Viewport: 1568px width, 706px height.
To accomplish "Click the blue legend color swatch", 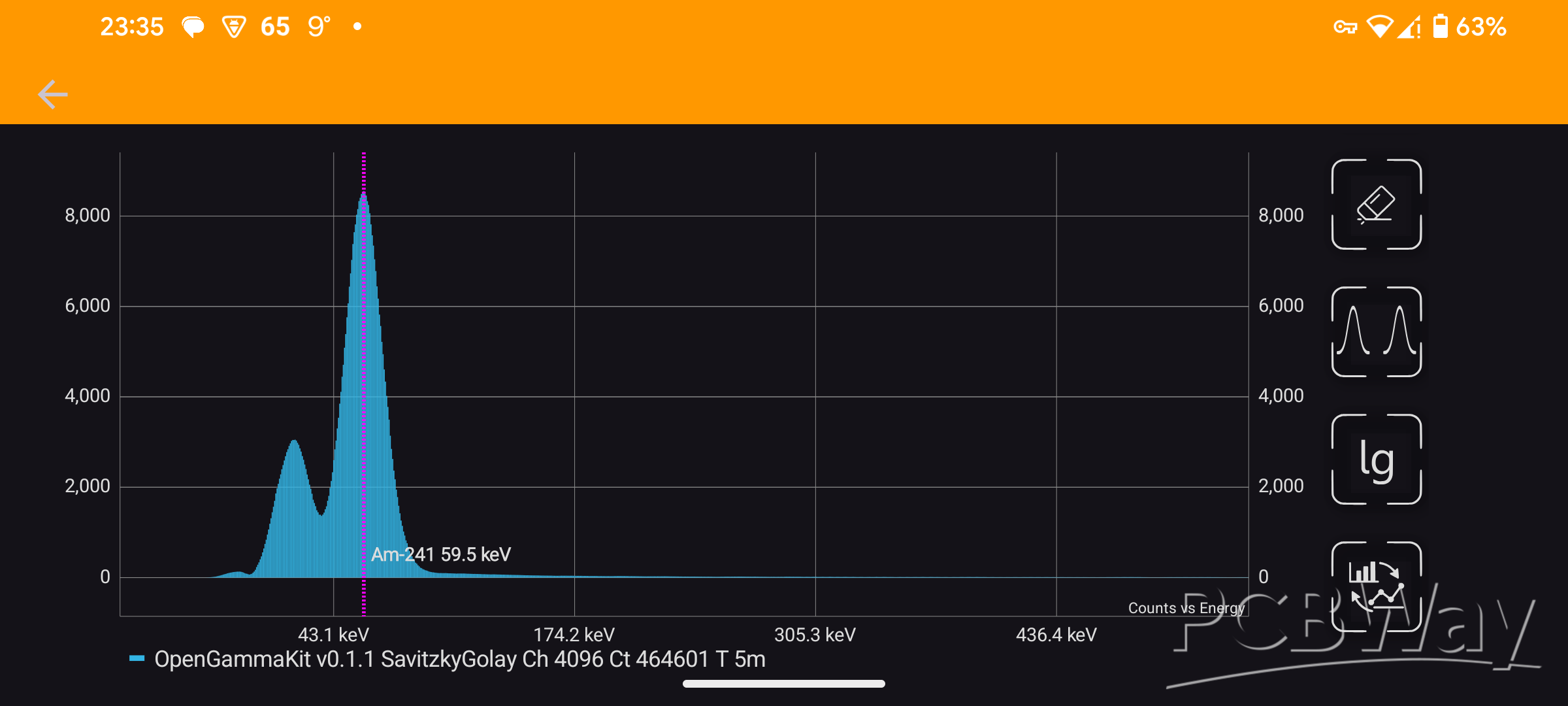I will (x=137, y=659).
